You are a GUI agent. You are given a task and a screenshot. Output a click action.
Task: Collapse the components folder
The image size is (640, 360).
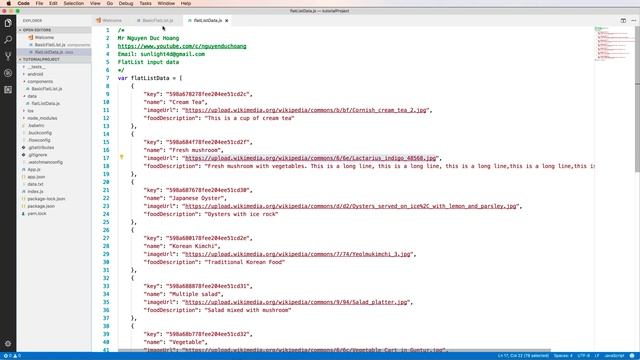pyautogui.click(x=40, y=81)
